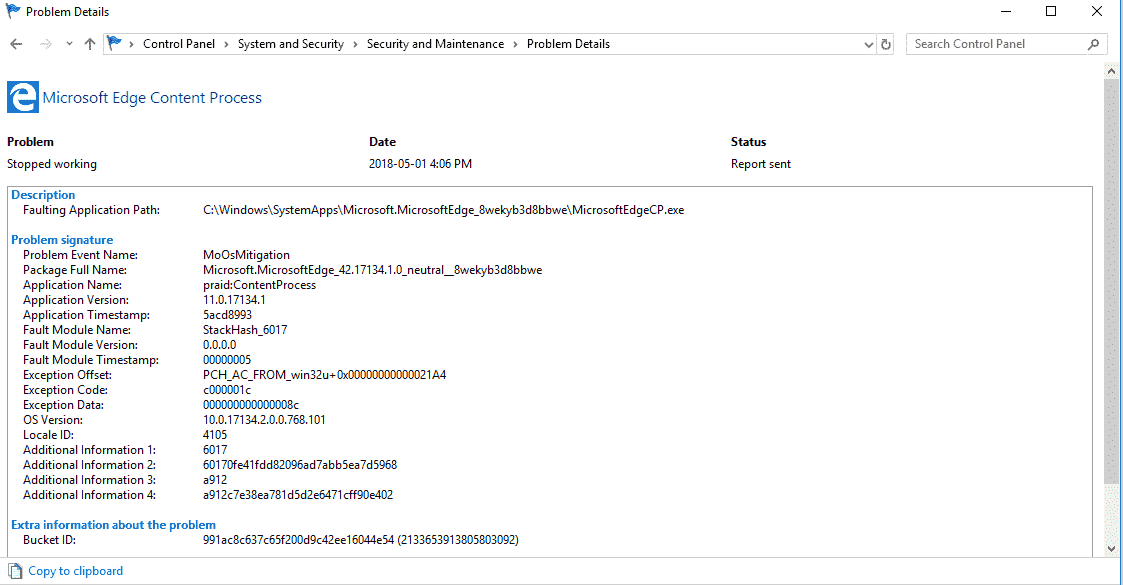Click 'Problem signature' section heading
Image resolution: width=1123 pixels, height=585 pixels.
click(62, 240)
